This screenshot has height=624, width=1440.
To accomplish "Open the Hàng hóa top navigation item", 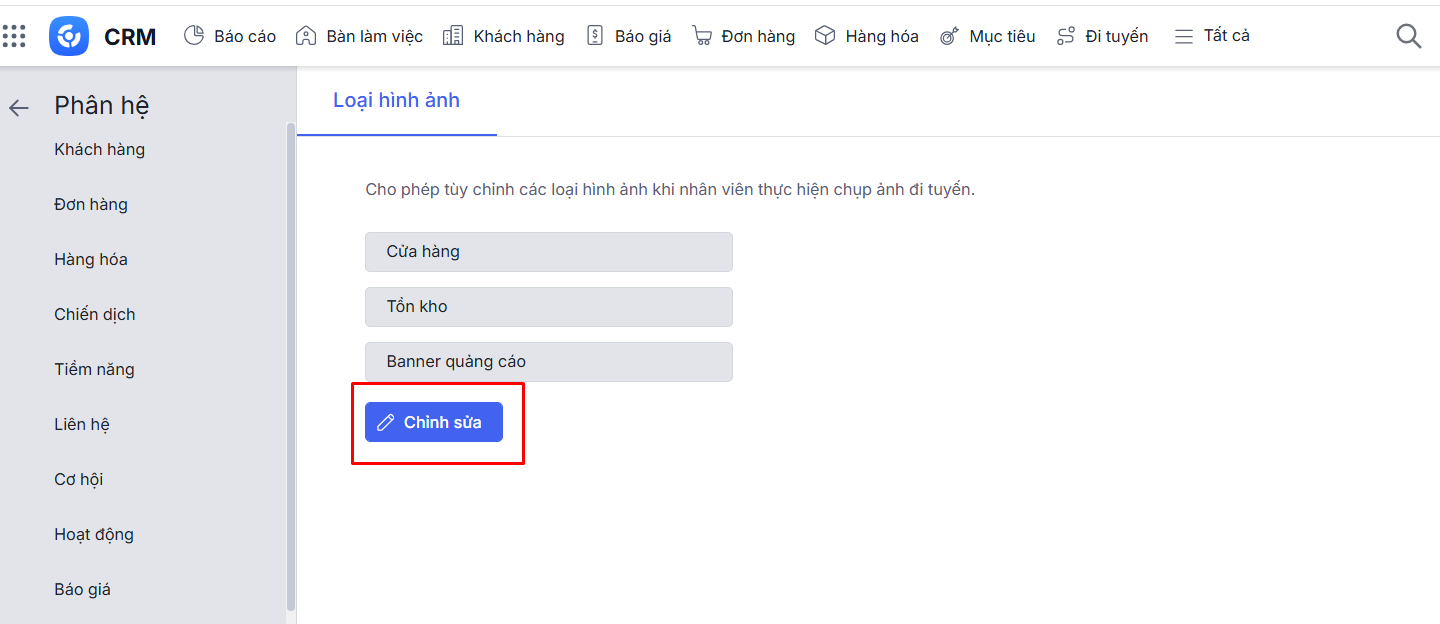I will point(867,37).
